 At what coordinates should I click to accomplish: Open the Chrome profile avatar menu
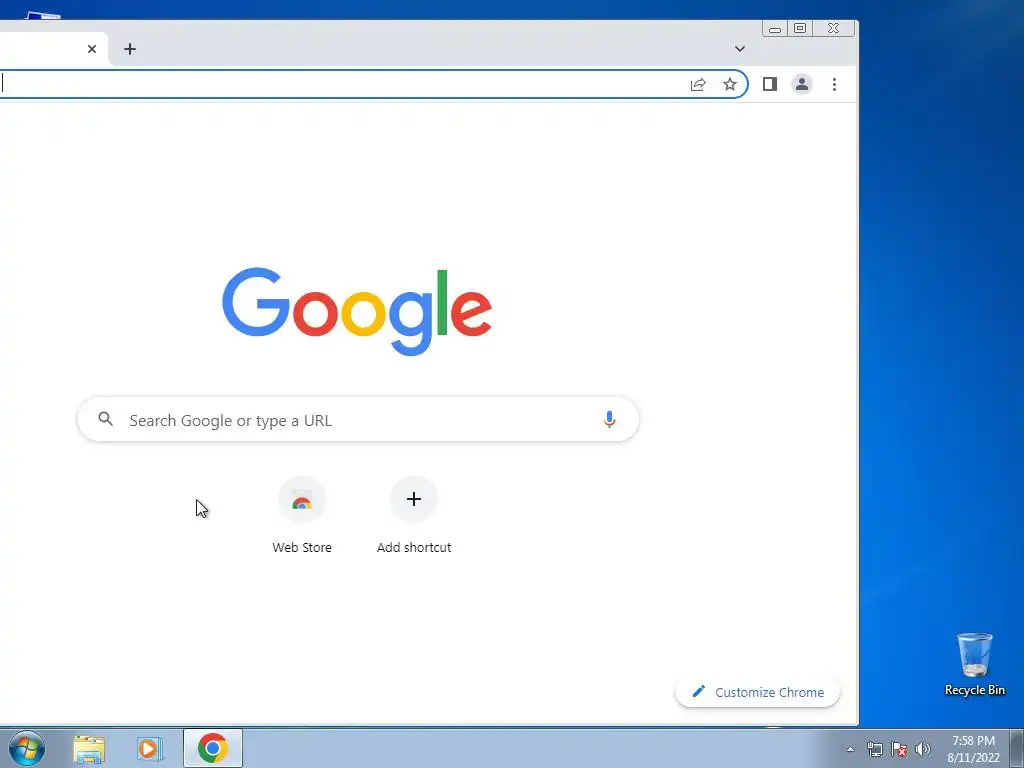(x=802, y=84)
